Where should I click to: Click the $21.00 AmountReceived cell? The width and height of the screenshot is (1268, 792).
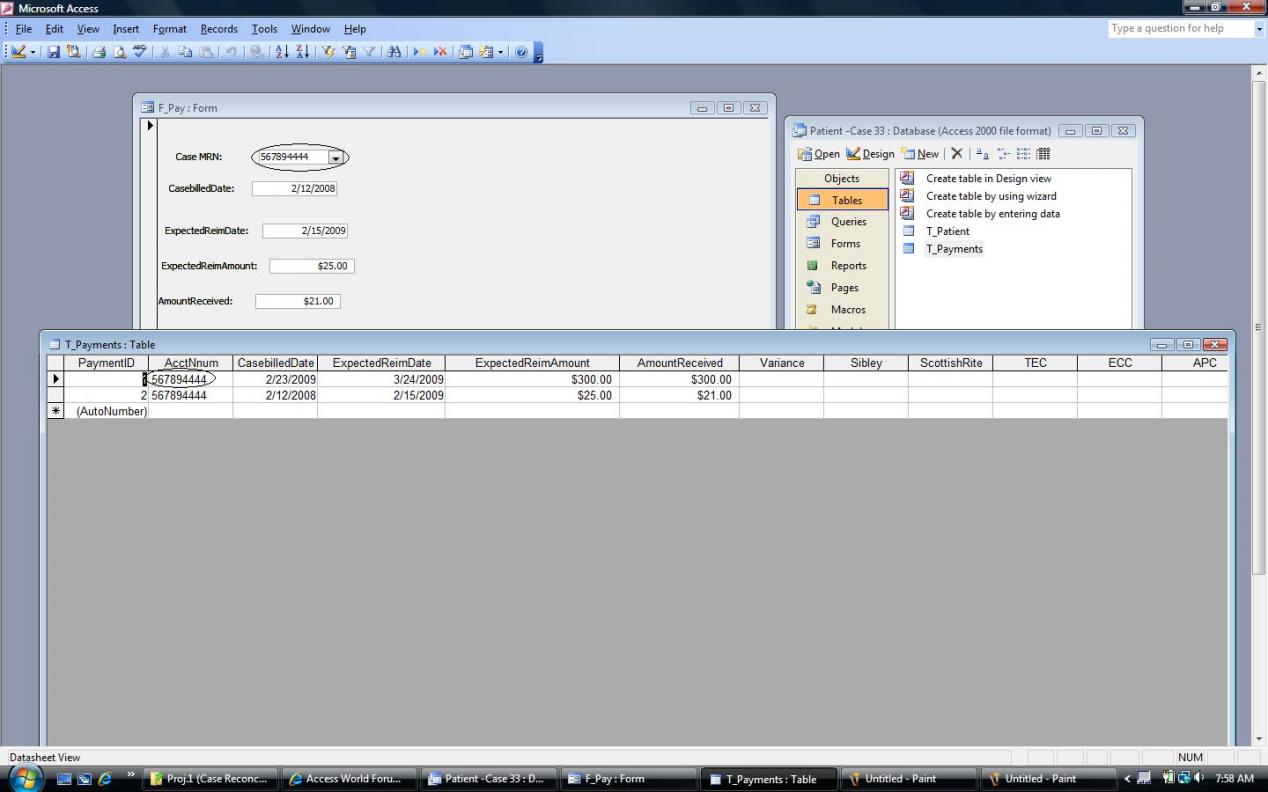(x=680, y=396)
